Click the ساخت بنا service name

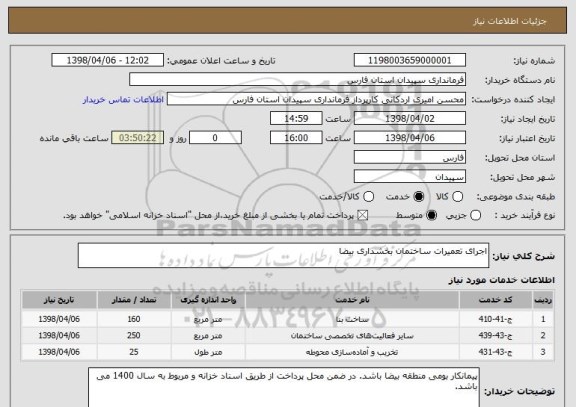click(352, 319)
